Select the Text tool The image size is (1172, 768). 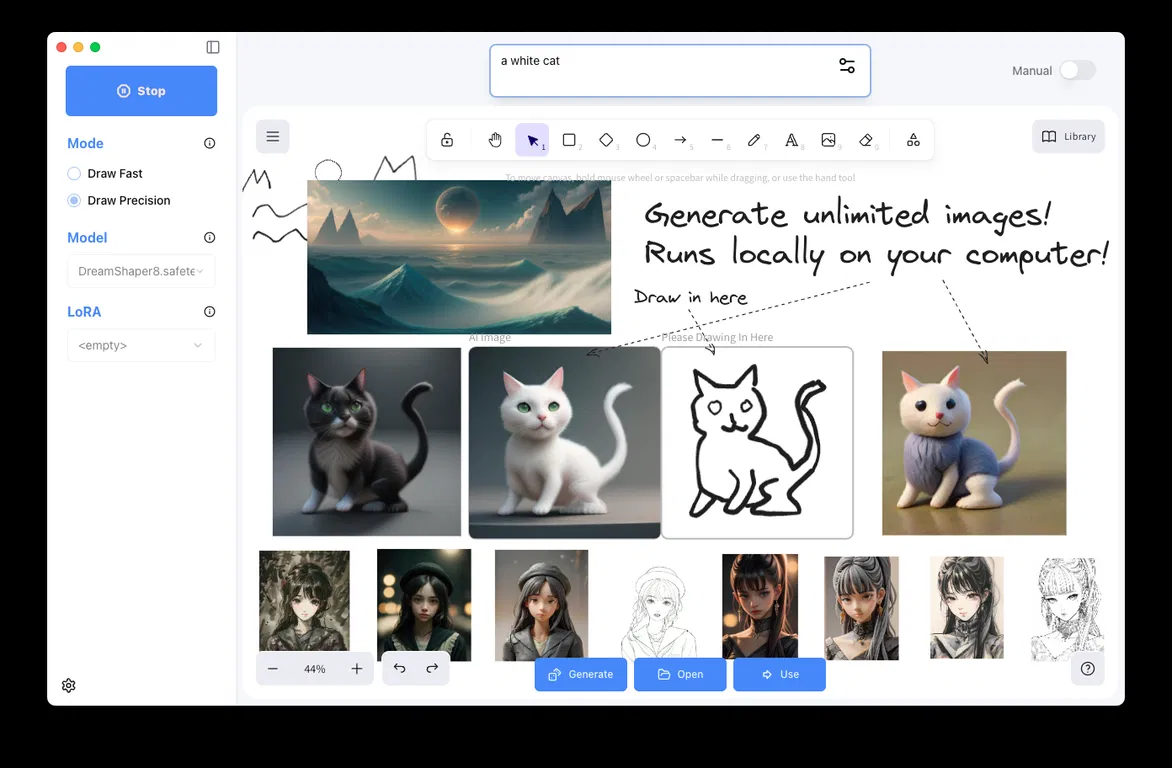click(791, 140)
